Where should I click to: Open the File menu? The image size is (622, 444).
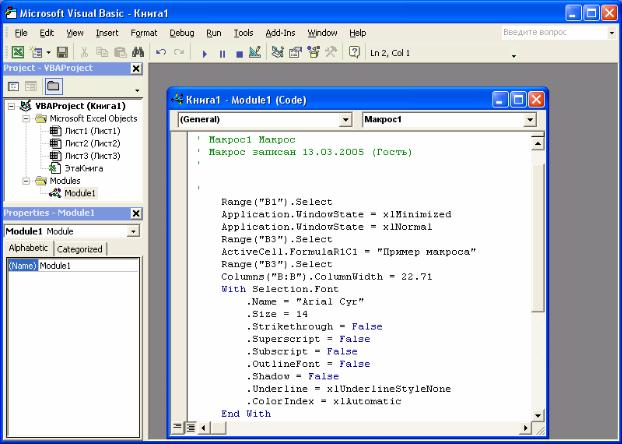21,33
